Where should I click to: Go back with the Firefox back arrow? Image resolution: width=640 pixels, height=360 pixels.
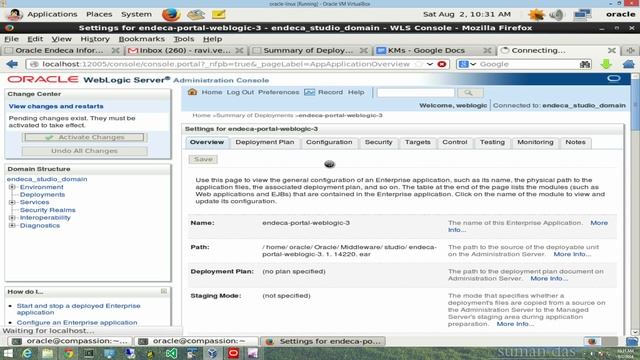(12, 64)
